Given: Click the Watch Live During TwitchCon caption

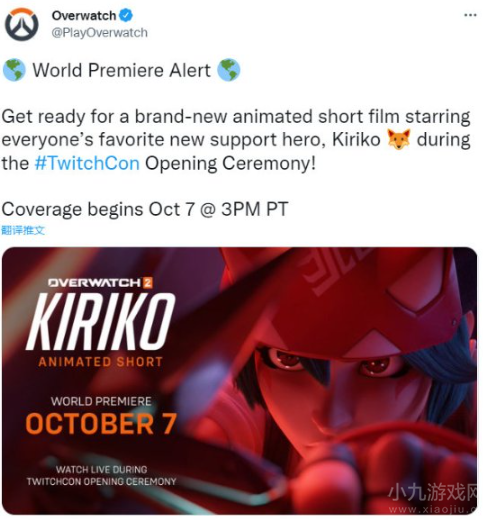Looking at the screenshot, I should (101, 476).
